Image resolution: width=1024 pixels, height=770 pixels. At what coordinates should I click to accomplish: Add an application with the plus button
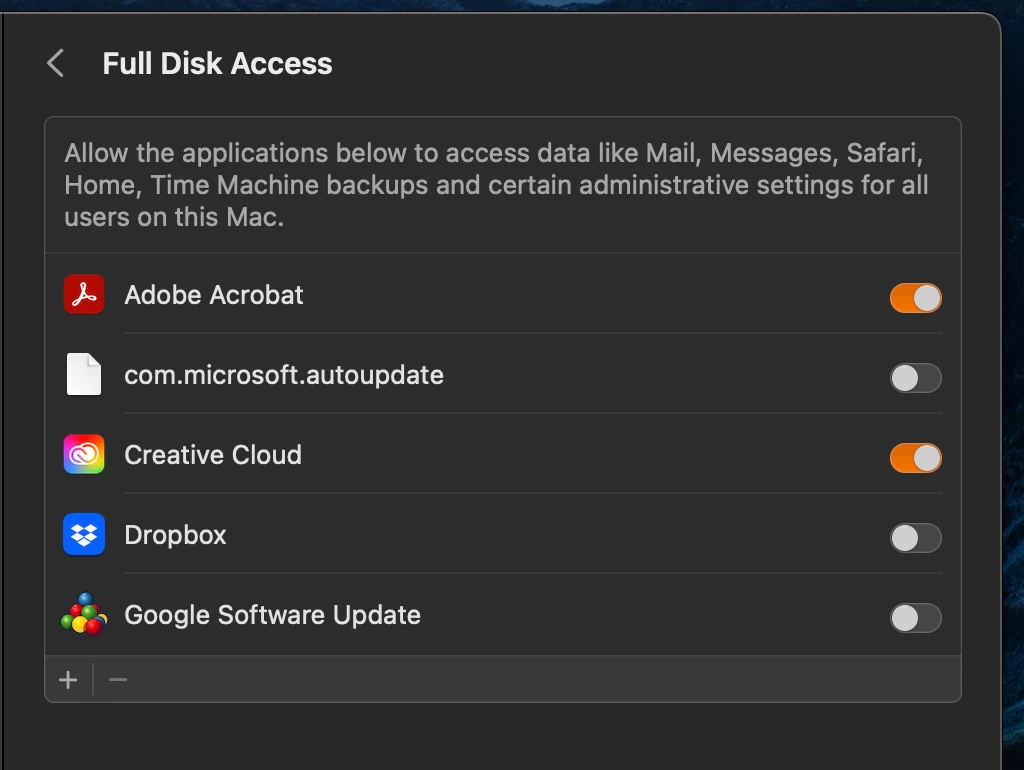pos(68,680)
